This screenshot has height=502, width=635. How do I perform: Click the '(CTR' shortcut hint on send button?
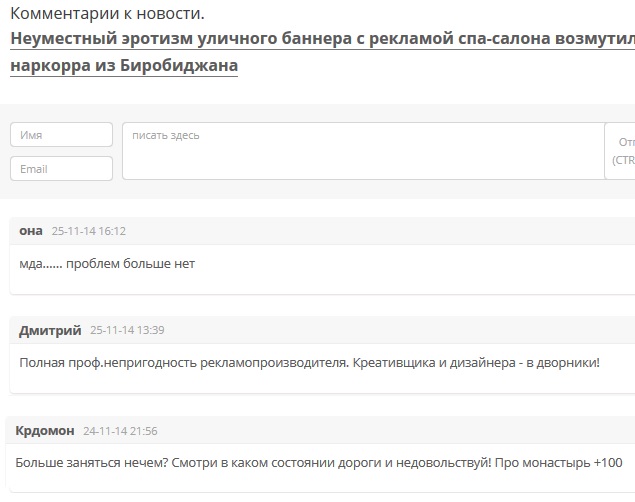(x=623, y=160)
